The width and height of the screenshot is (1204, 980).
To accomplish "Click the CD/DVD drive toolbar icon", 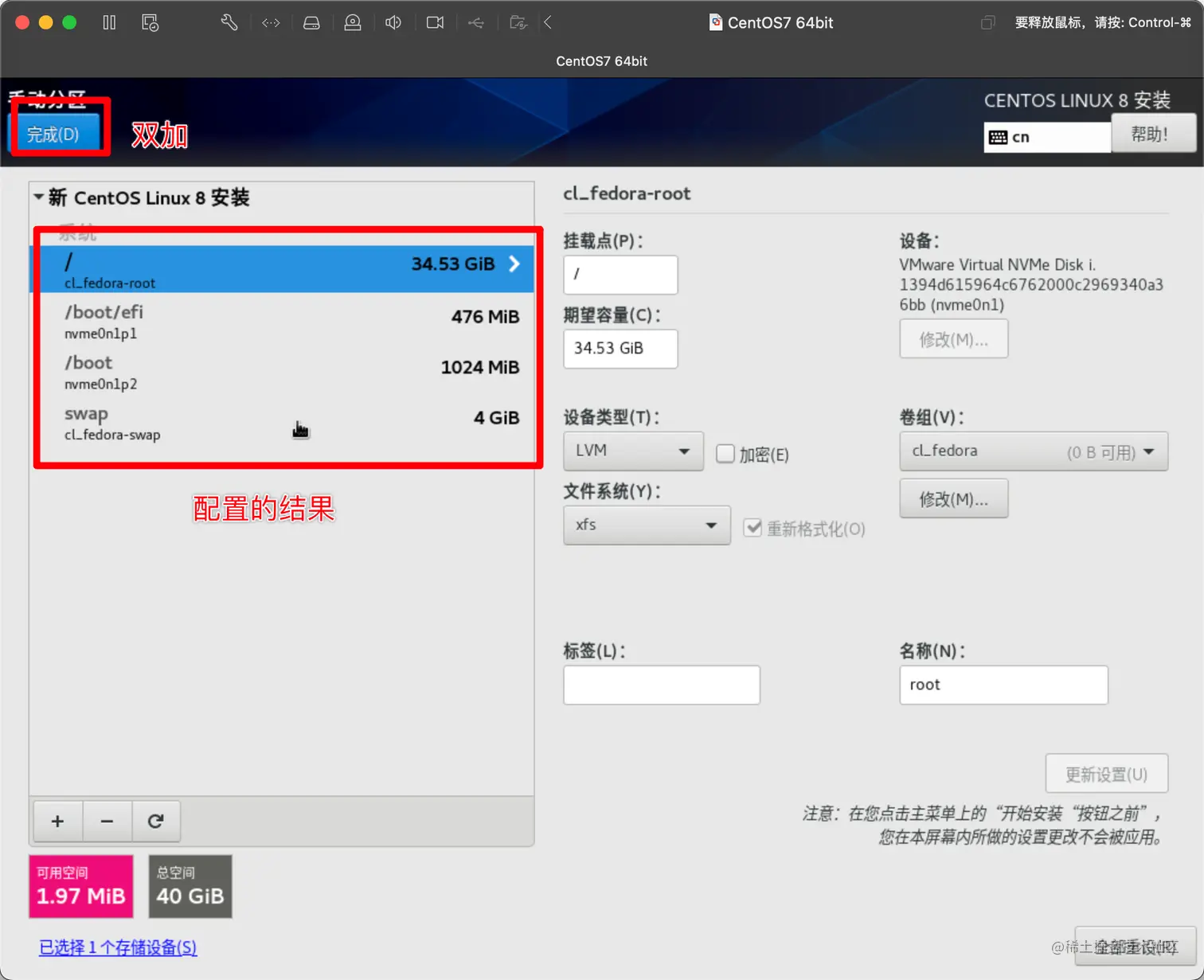I will 353,22.
